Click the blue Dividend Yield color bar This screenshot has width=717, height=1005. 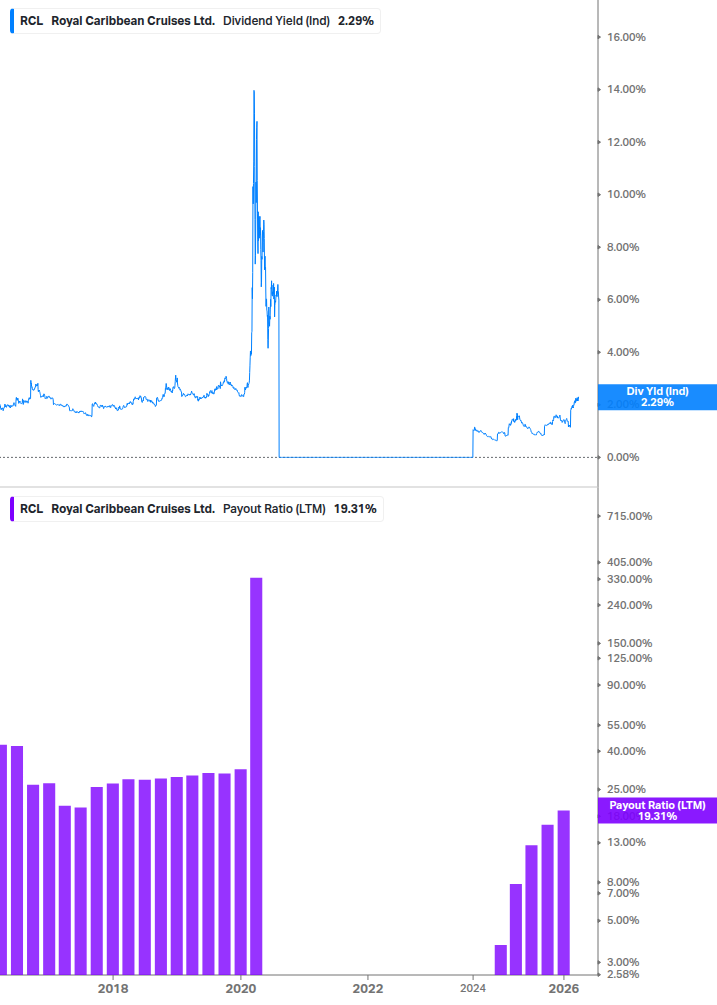tap(12, 21)
